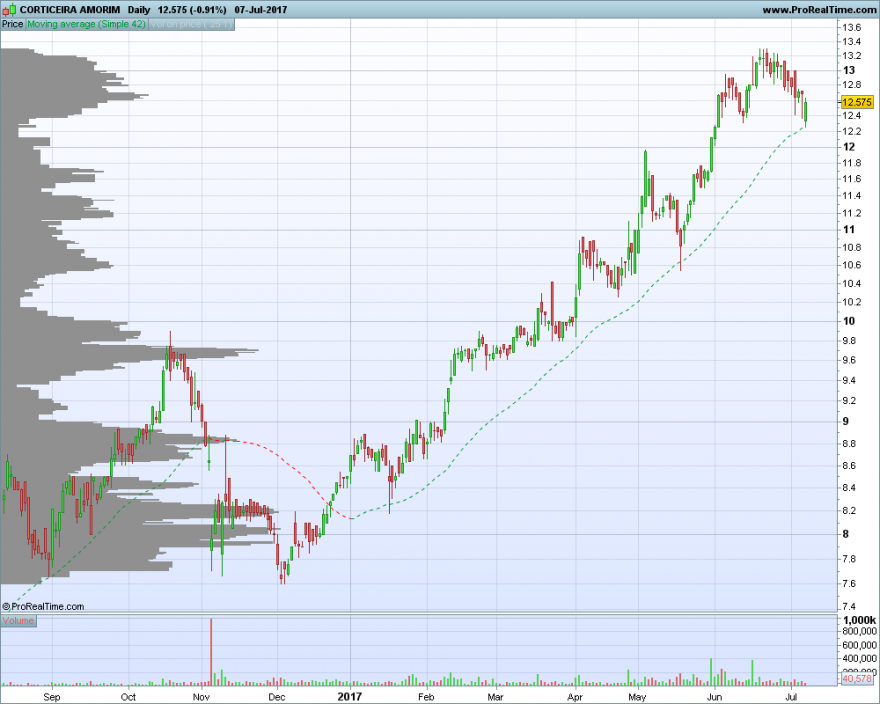Click the 1,000k volume axis label

[860, 620]
